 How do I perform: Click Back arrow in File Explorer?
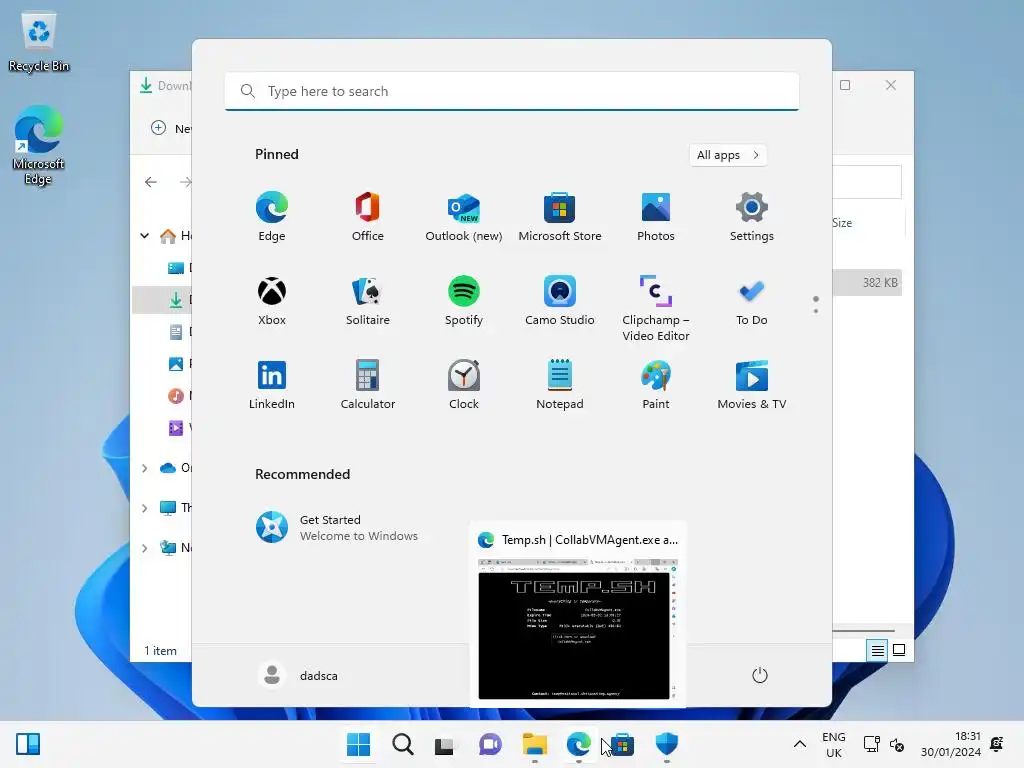151,182
